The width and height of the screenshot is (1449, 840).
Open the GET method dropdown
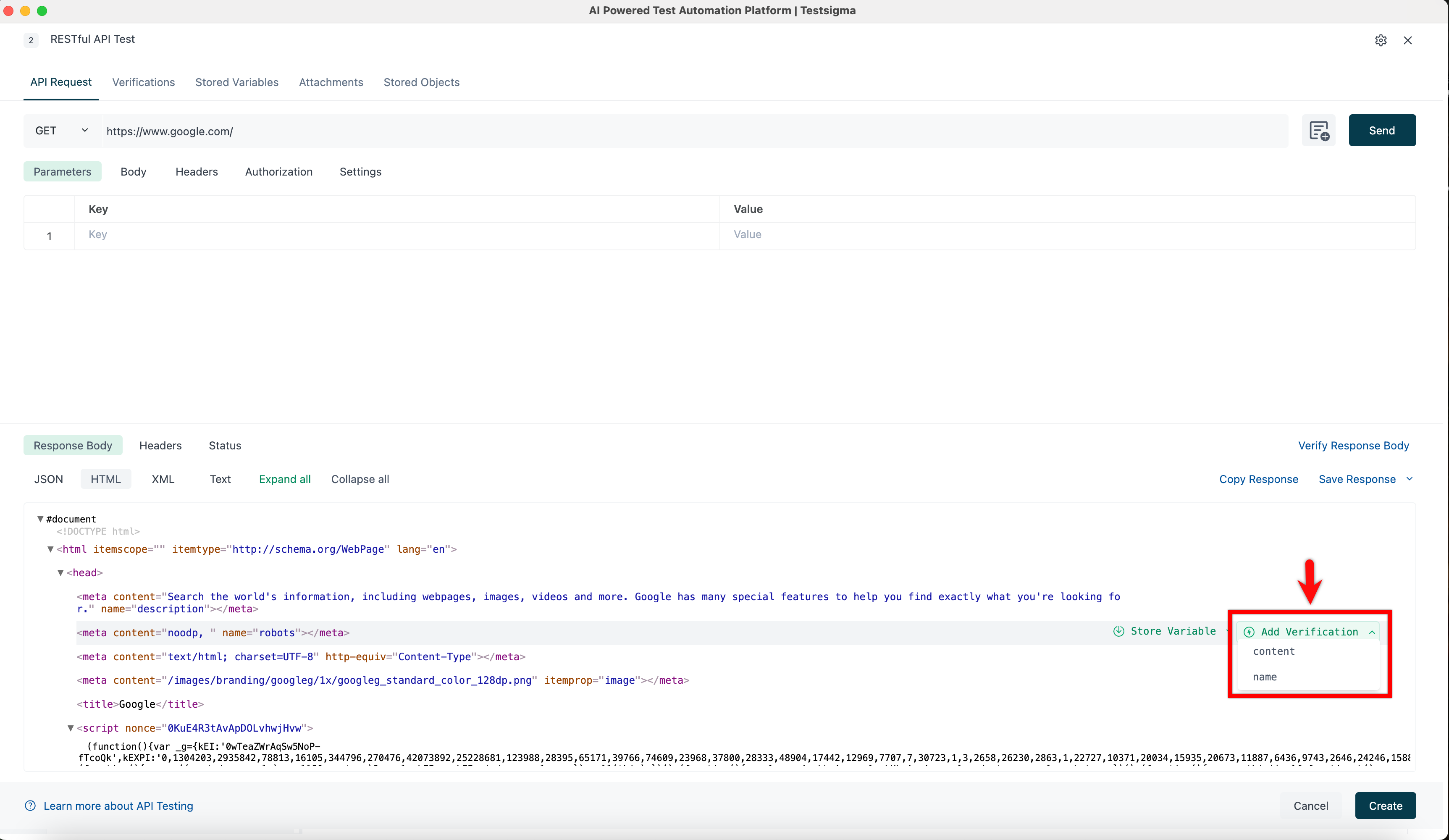pos(62,131)
